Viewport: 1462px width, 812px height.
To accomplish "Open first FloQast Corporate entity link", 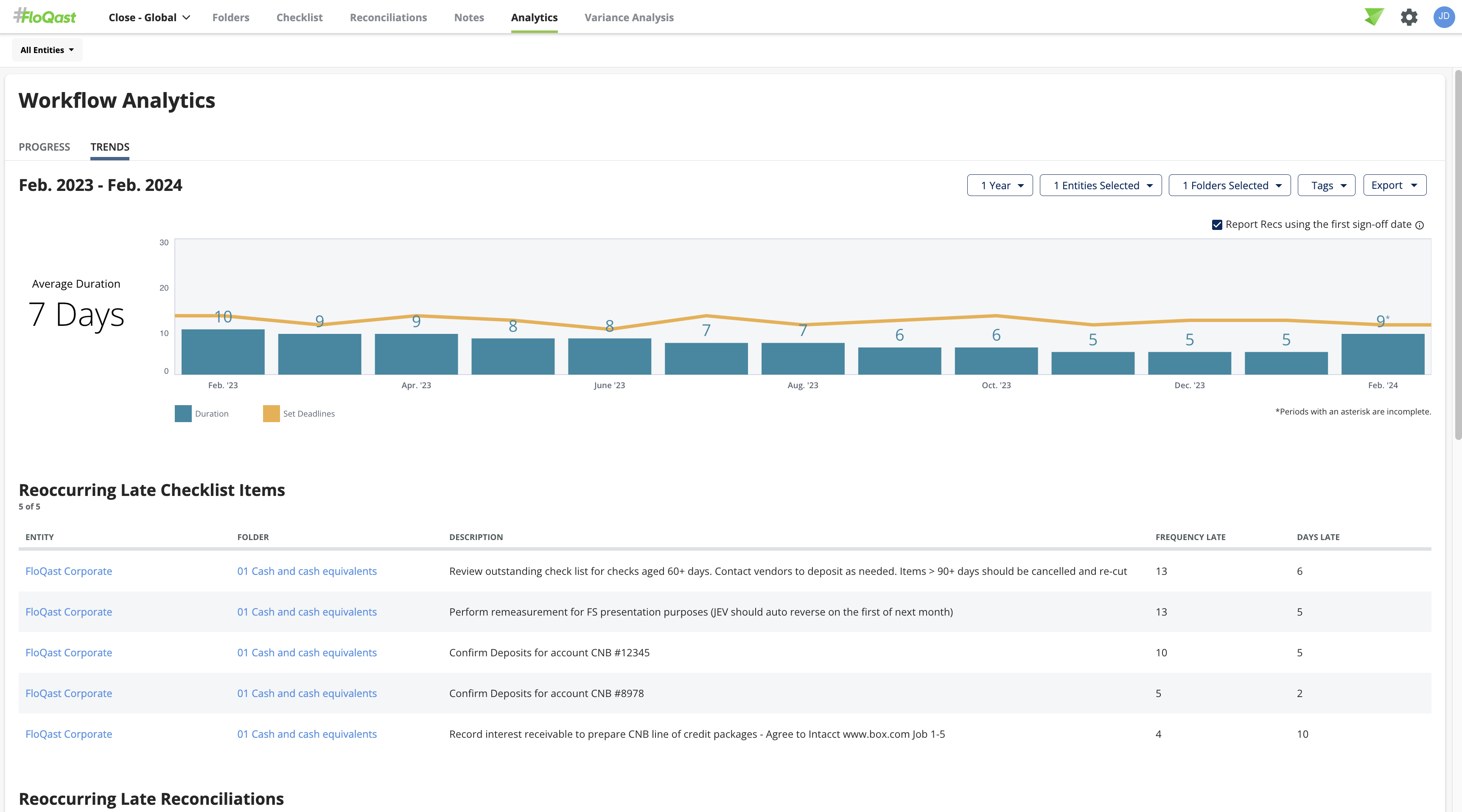I will click(x=69, y=571).
